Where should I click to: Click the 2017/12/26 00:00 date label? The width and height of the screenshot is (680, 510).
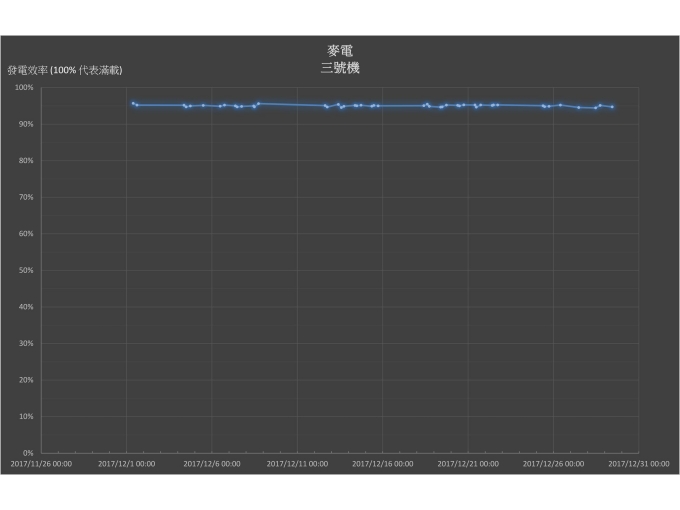[x=554, y=464]
